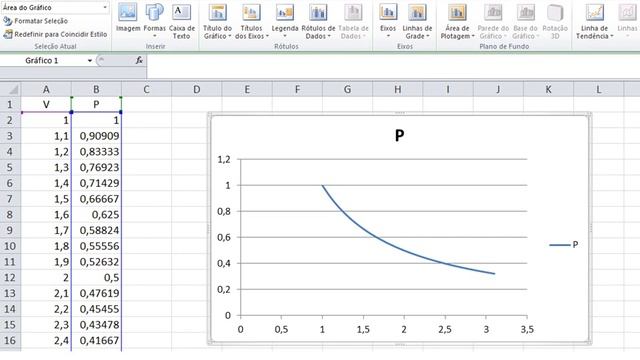
Task: Click the cell with value 0,5
Action: pos(96,278)
